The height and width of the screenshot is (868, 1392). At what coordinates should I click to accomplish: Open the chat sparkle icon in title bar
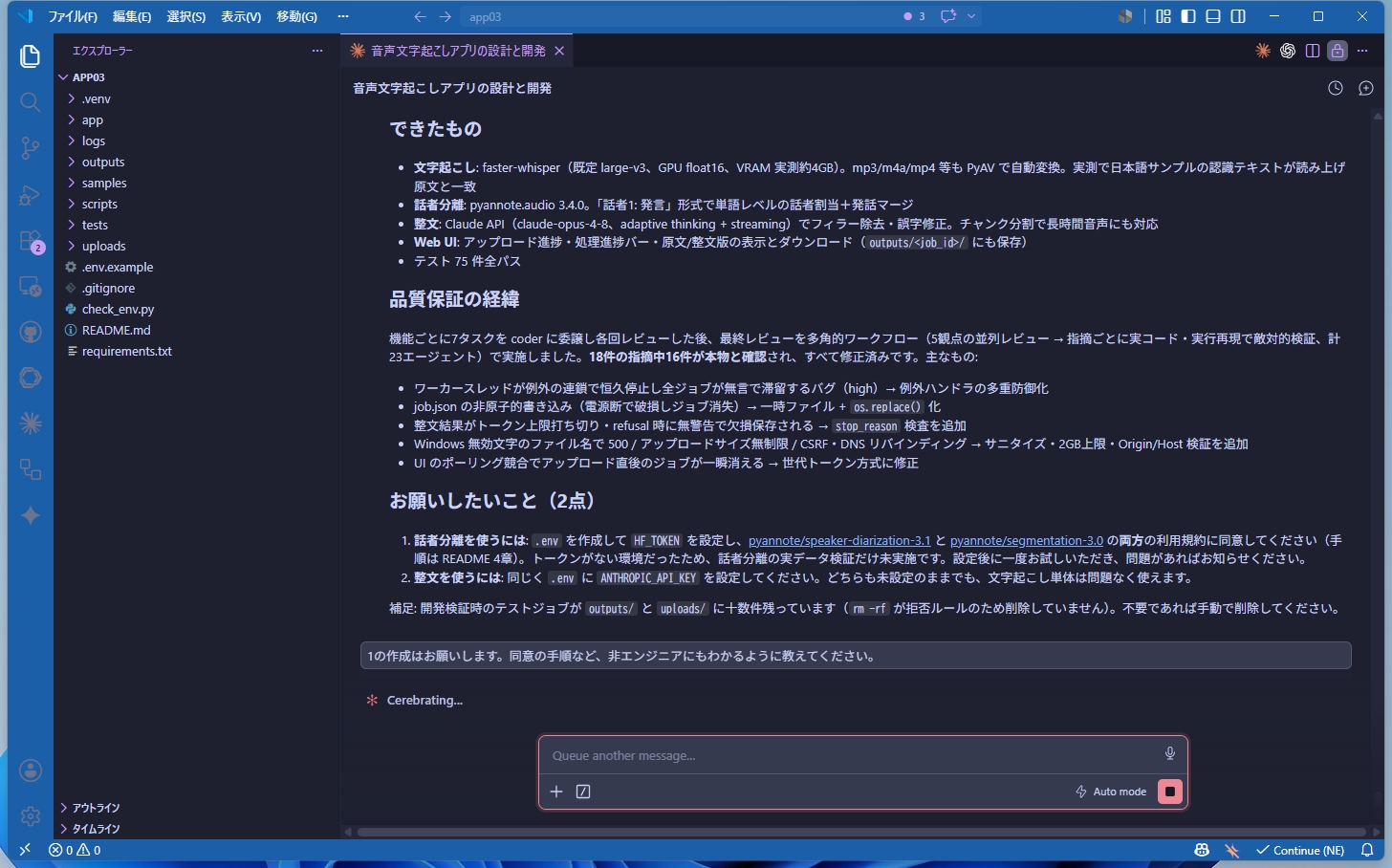pos(947,16)
